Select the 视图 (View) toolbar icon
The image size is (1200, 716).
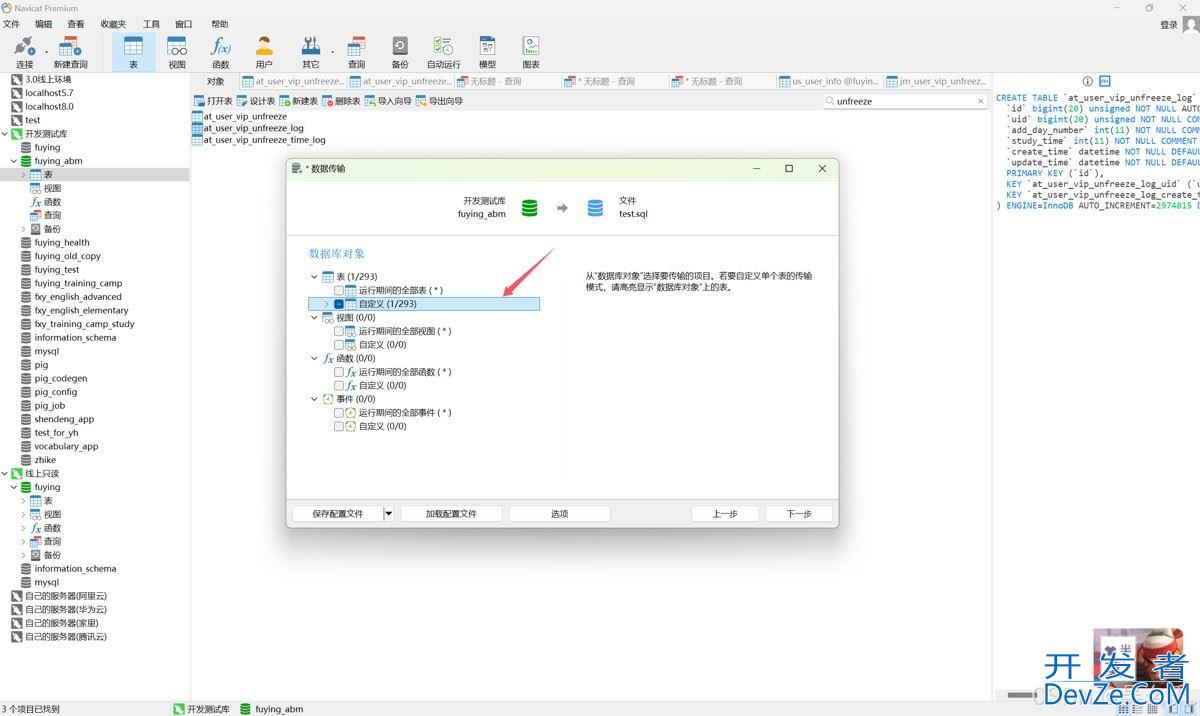(x=177, y=51)
